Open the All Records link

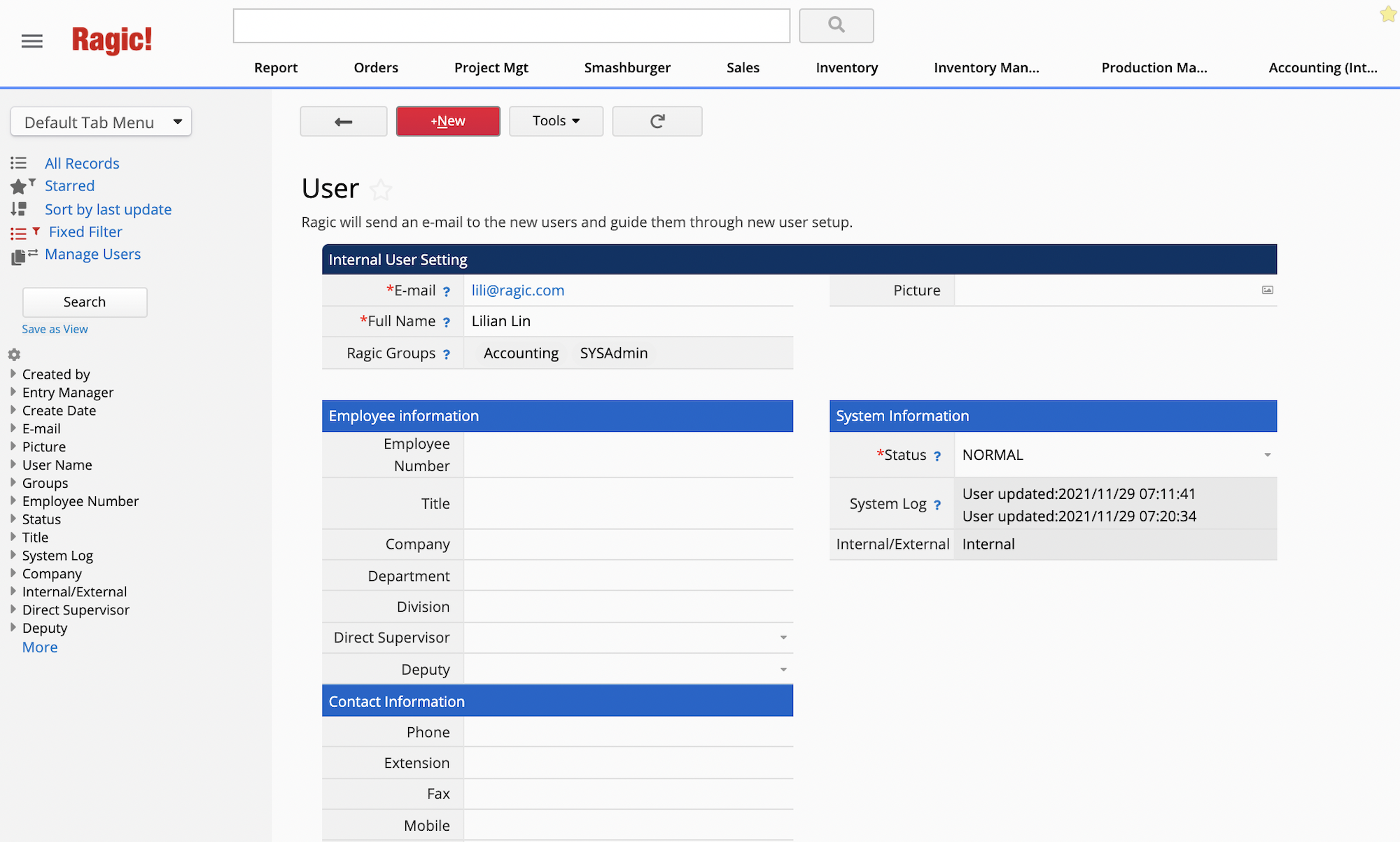pos(82,163)
